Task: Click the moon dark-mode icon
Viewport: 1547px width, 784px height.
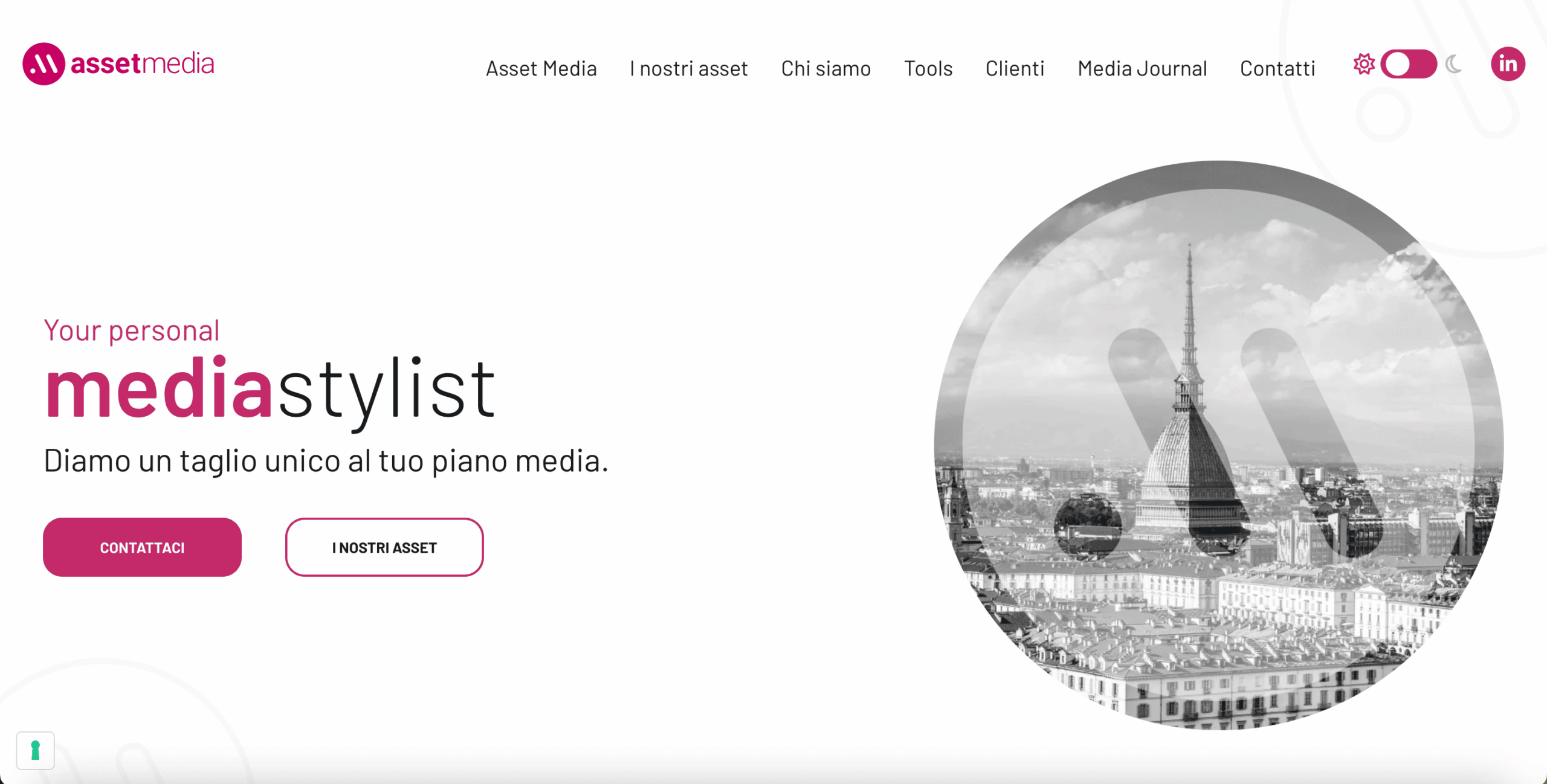Action: pyautogui.click(x=1454, y=64)
